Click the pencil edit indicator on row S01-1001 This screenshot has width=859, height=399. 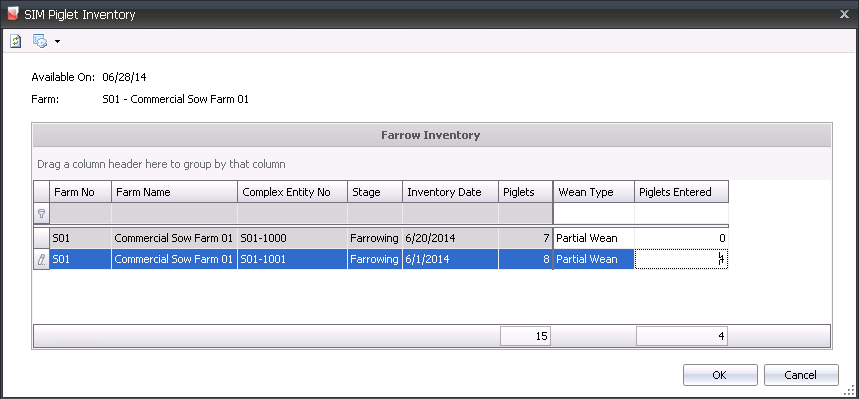pyautogui.click(x=41, y=260)
